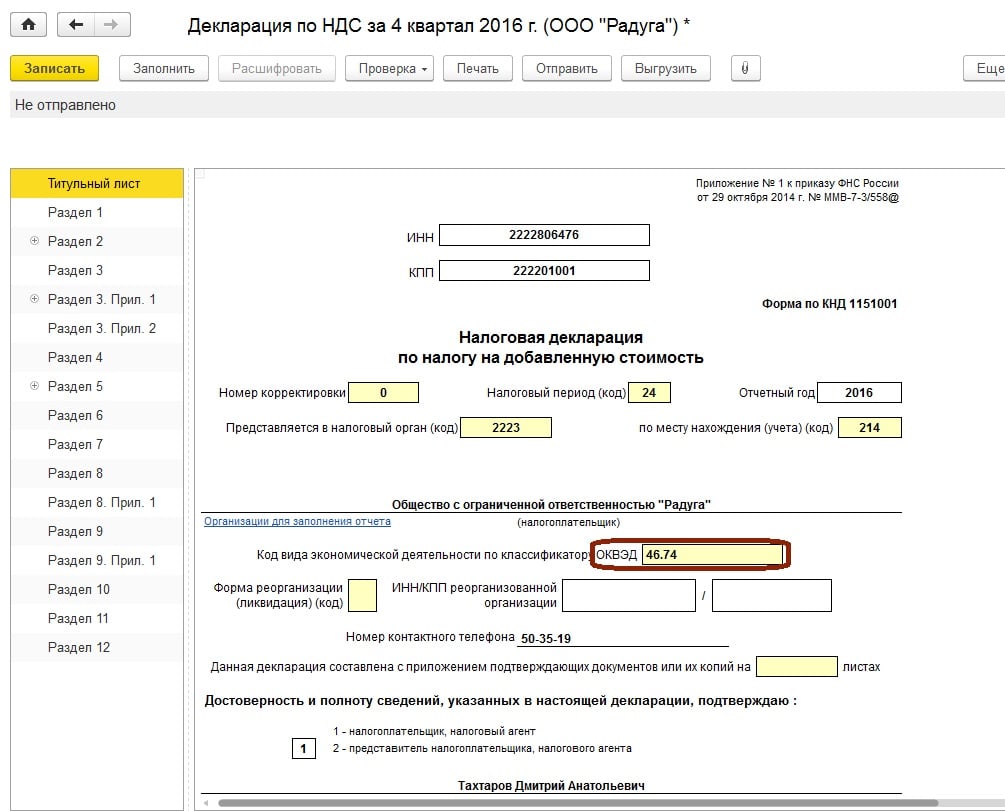Expand the Раздел 5 tree node
The width and height of the screenshot is (1005, 811).
point(35,386)
